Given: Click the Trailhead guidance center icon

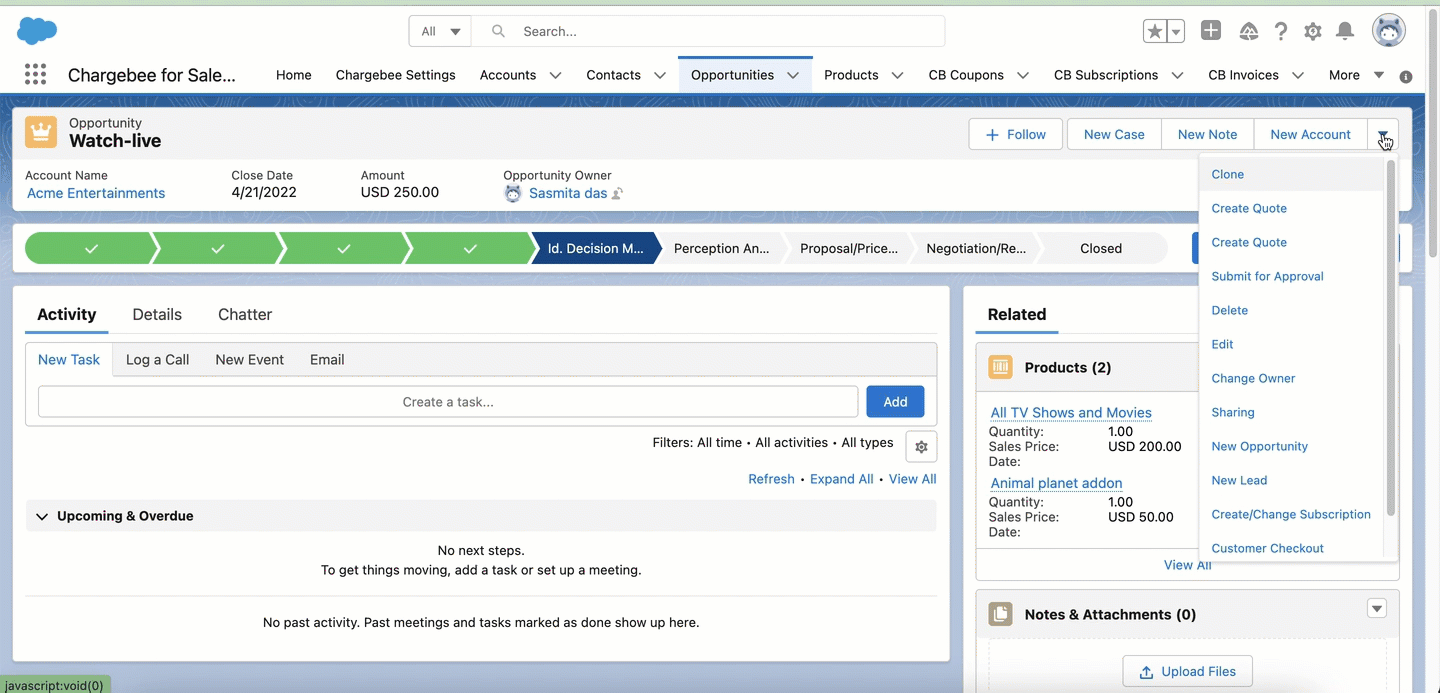Looking at the screenshot, I should [1248, 32].
